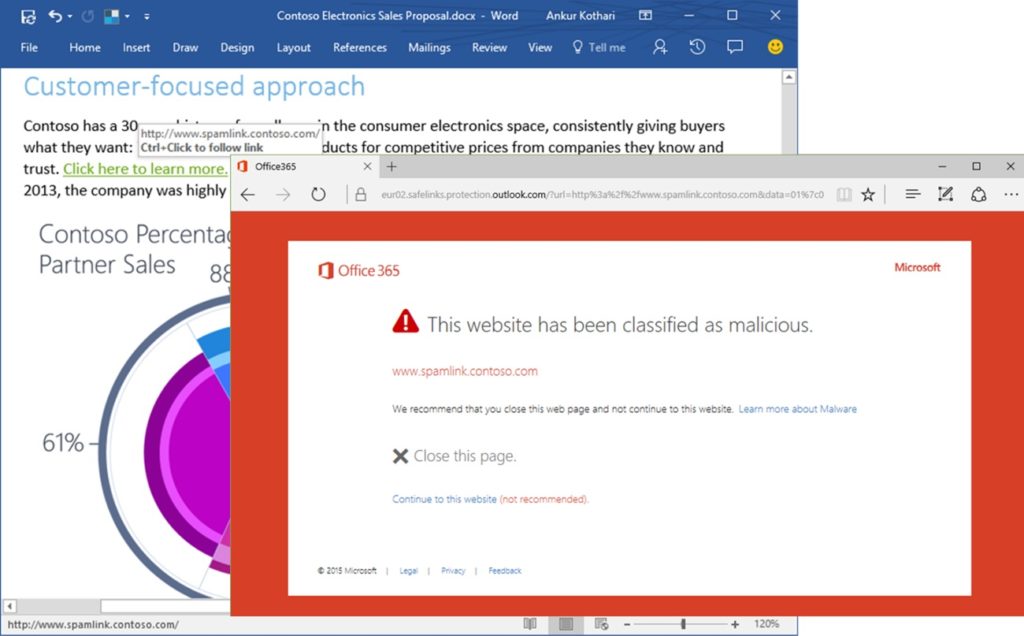Add page to favorites with star icon
The height and width of the screenshot is (636, 1024).
(868, 194)
